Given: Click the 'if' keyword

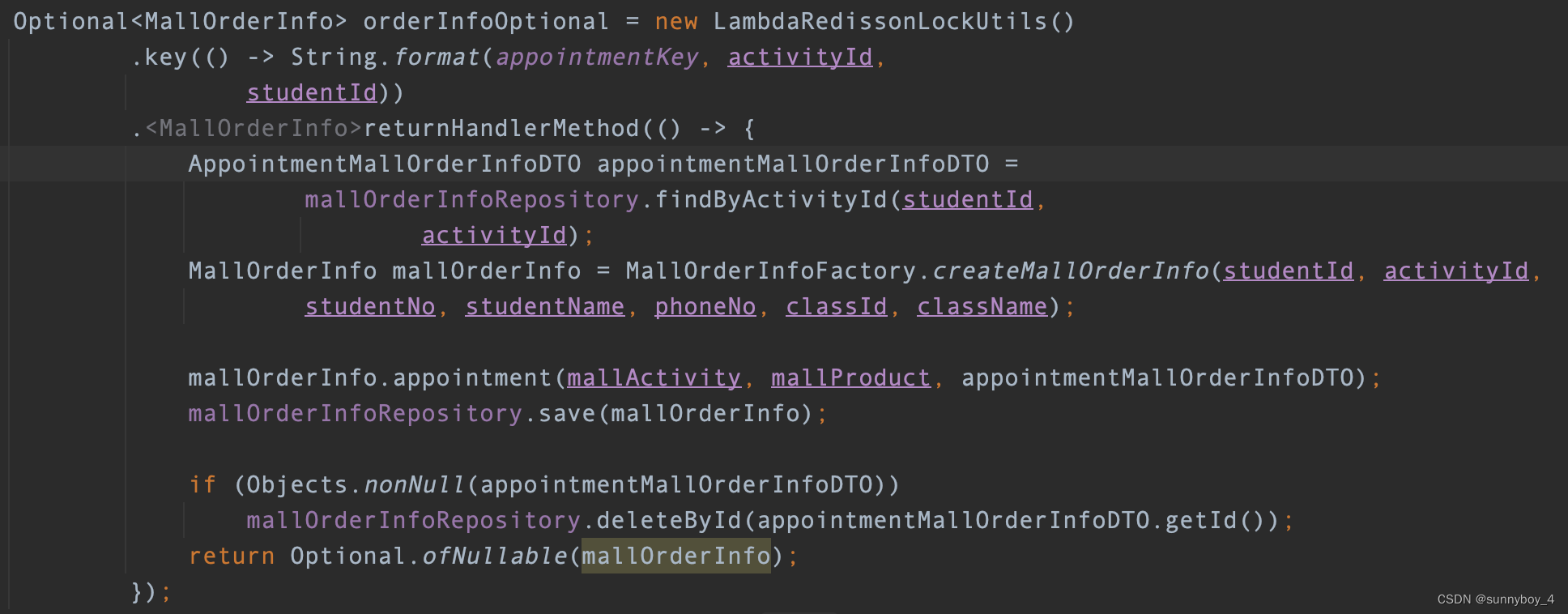Looking at the screenshot, I should (202, 484).
